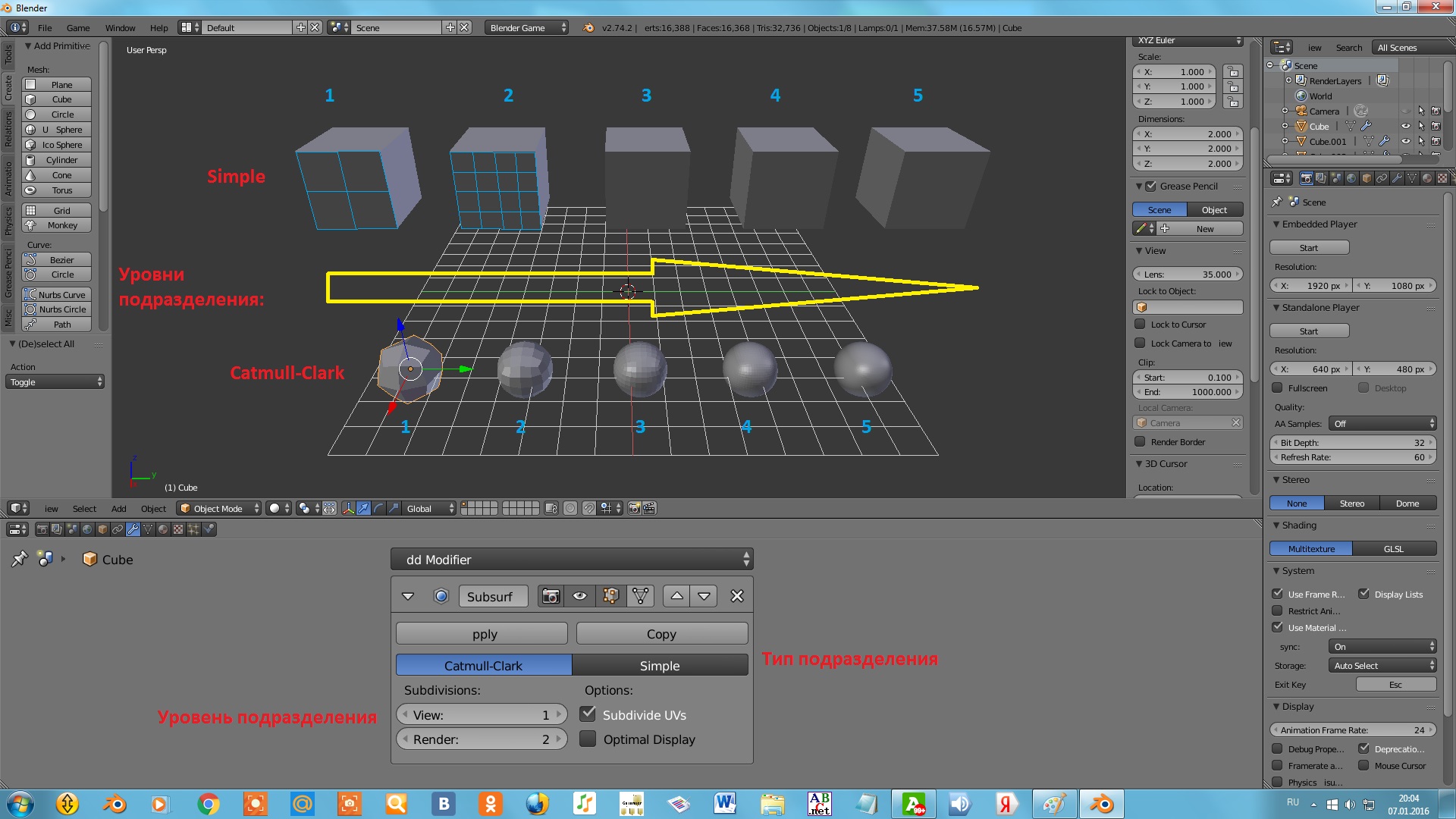This screenshot has width=1456, height=819.
Task: Click the delete modifier X icon
Action: click(x=737, y=596)
